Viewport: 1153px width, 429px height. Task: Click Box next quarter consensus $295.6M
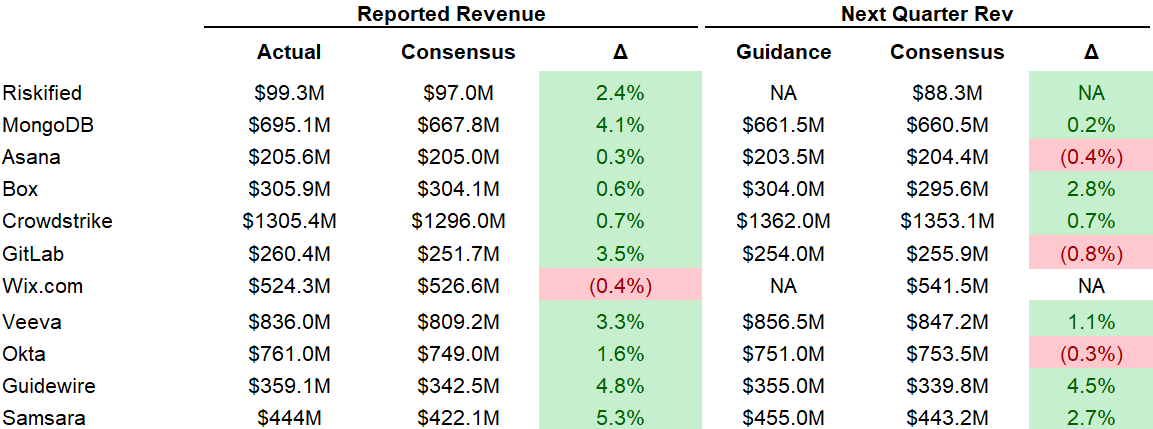point(947,189)
